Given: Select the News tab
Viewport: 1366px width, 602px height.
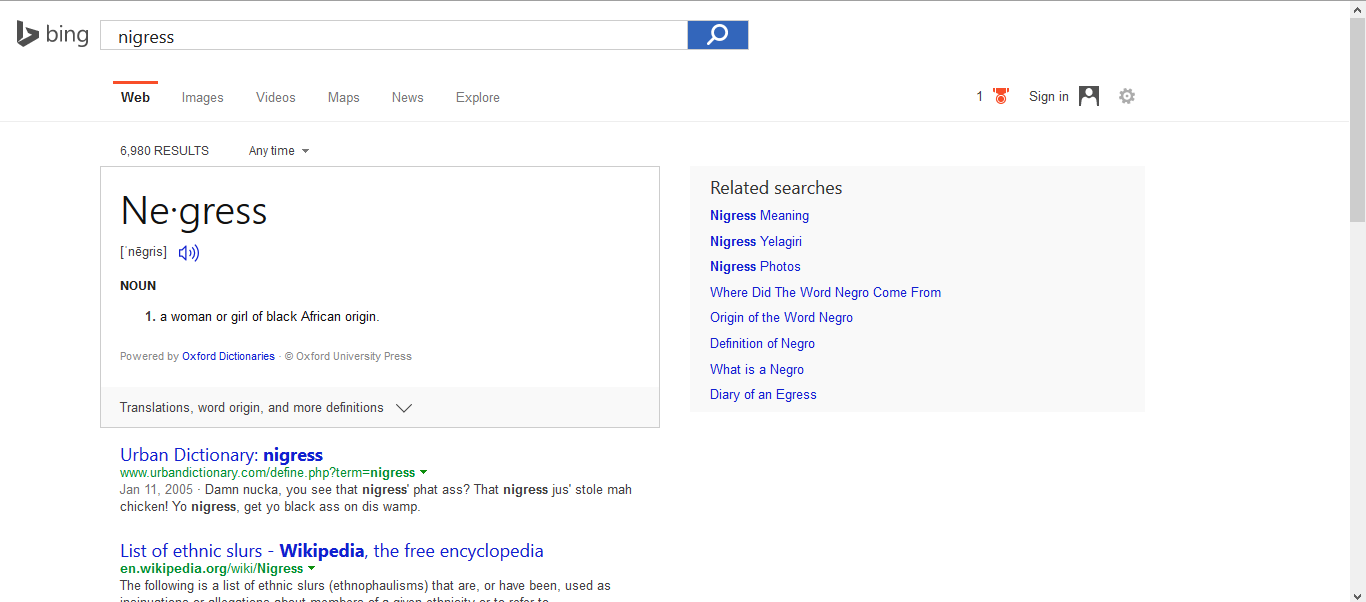Looking at the screenshot, I should pyautogui.click(x=408, y=97).
